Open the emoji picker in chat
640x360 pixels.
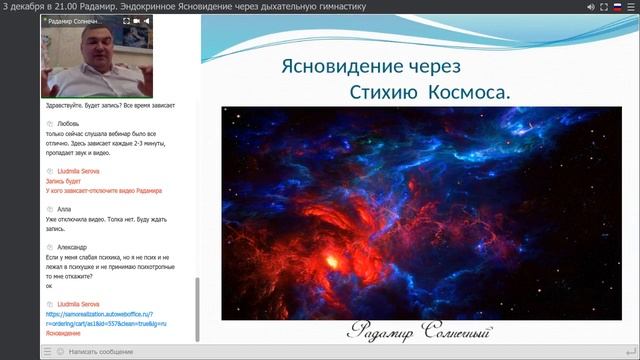(x=60, y=351)
